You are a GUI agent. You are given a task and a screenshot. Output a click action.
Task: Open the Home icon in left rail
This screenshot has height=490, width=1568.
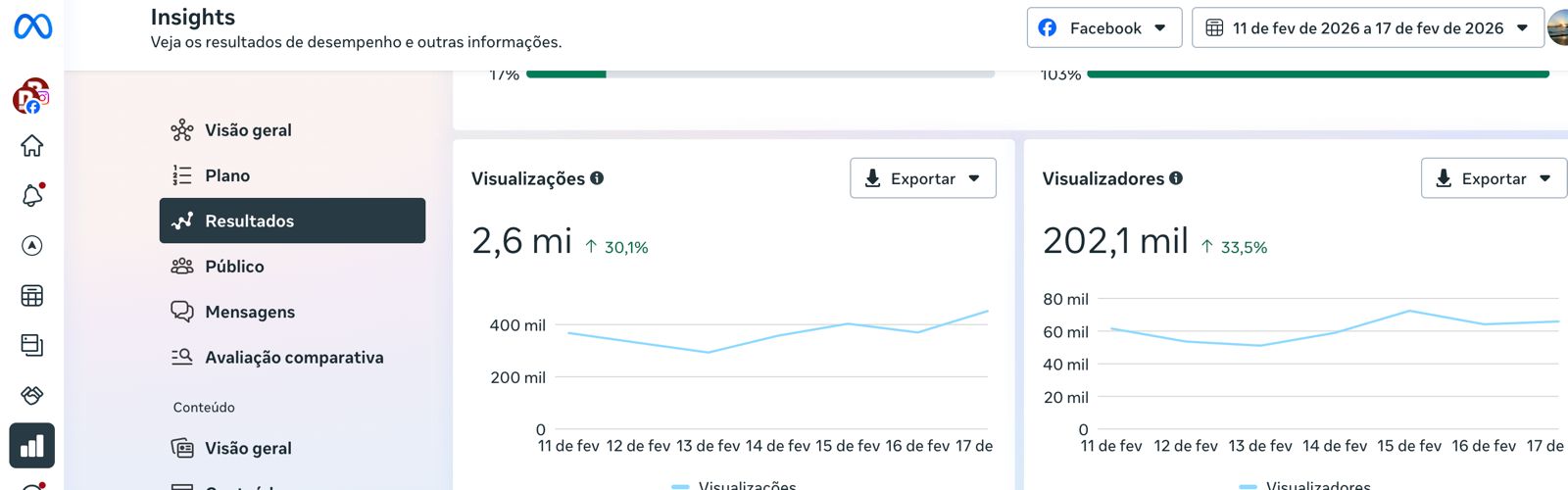click(x=32, y=146)
